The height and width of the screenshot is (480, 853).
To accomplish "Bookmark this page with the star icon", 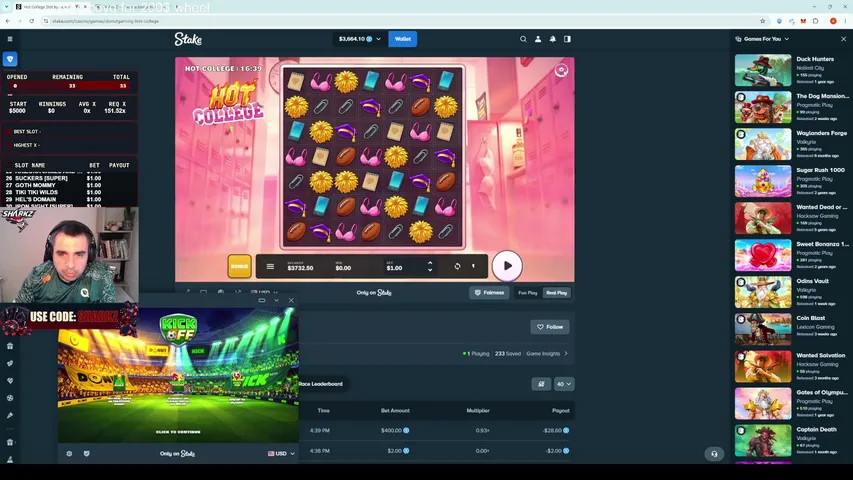I will (763, 21).
